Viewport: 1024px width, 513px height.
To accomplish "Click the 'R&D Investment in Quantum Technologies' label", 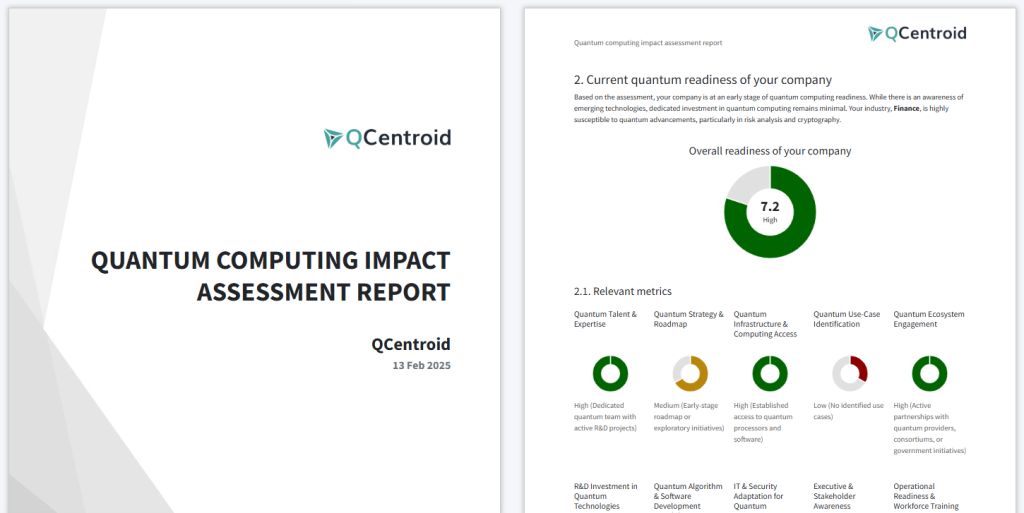I will tap(606, 496).
